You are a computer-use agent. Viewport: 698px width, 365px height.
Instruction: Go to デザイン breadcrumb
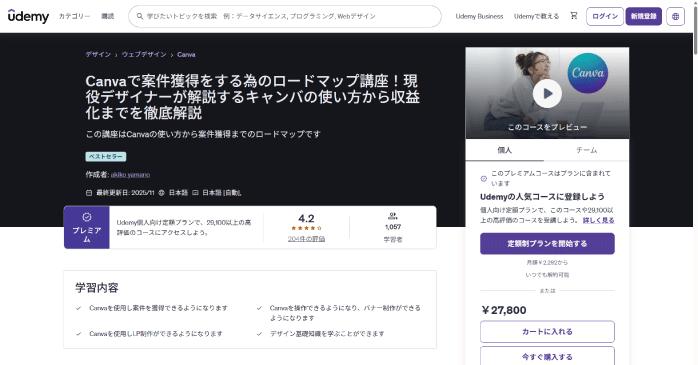98,54
